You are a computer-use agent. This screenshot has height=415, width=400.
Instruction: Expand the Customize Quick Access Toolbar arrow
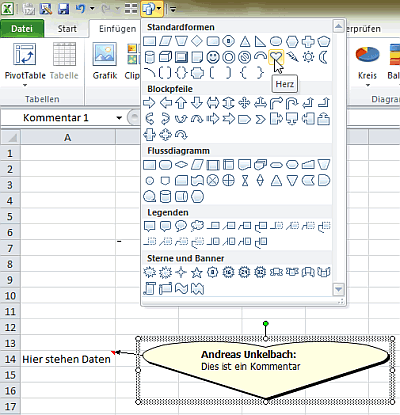click(x=173, y=9)
